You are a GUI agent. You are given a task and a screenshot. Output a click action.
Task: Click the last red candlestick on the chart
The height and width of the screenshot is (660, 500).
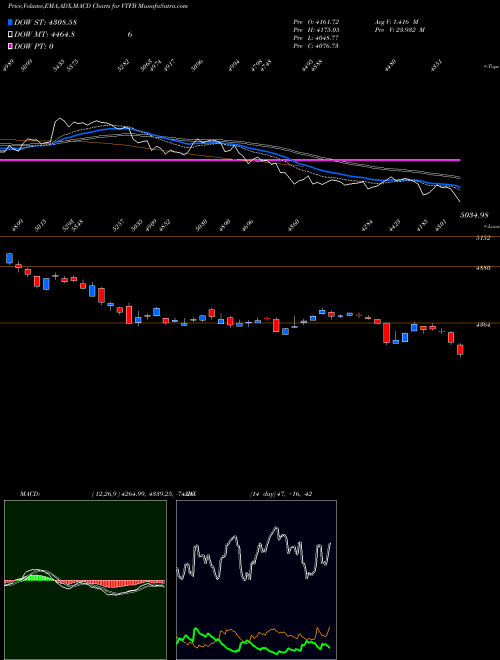(x=460, y=350)
